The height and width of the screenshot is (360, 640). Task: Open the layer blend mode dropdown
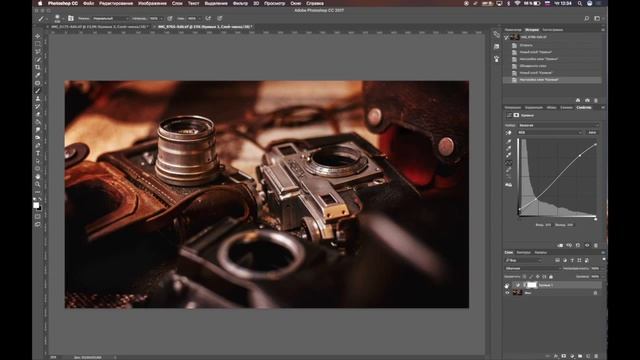tap(533, 269)
